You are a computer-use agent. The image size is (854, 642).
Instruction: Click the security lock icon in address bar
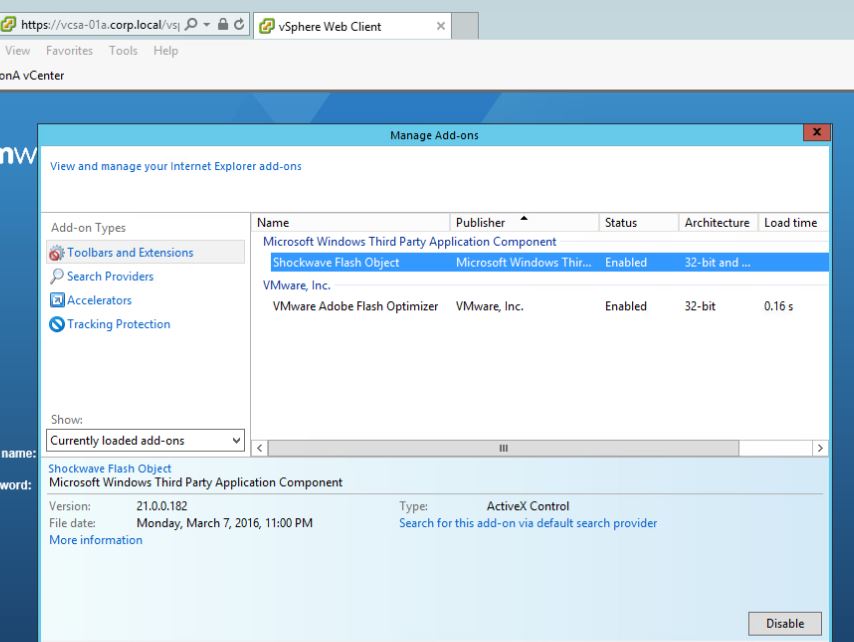(223, 25)
